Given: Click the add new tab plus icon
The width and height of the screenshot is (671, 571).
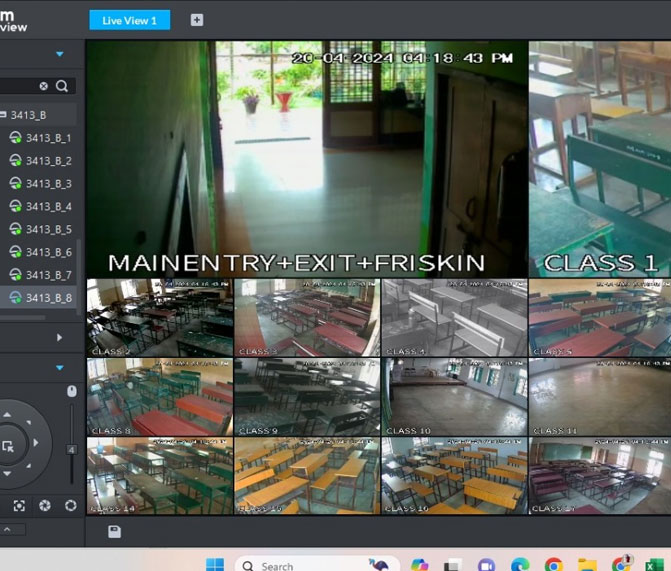Looking at the screenshot, I should tap(197, 20).
